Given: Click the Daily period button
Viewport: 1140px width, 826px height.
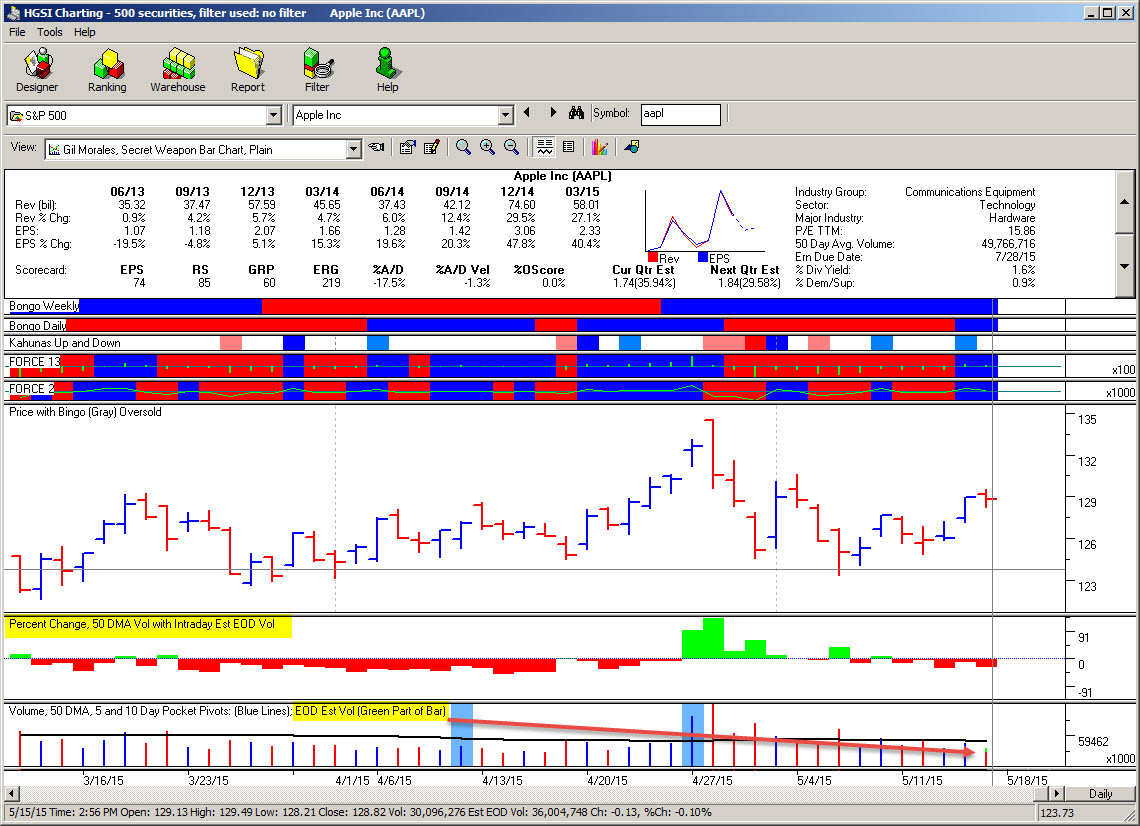Looking at the screenshot, I should pyautogui.click(x=1100, y=793).
